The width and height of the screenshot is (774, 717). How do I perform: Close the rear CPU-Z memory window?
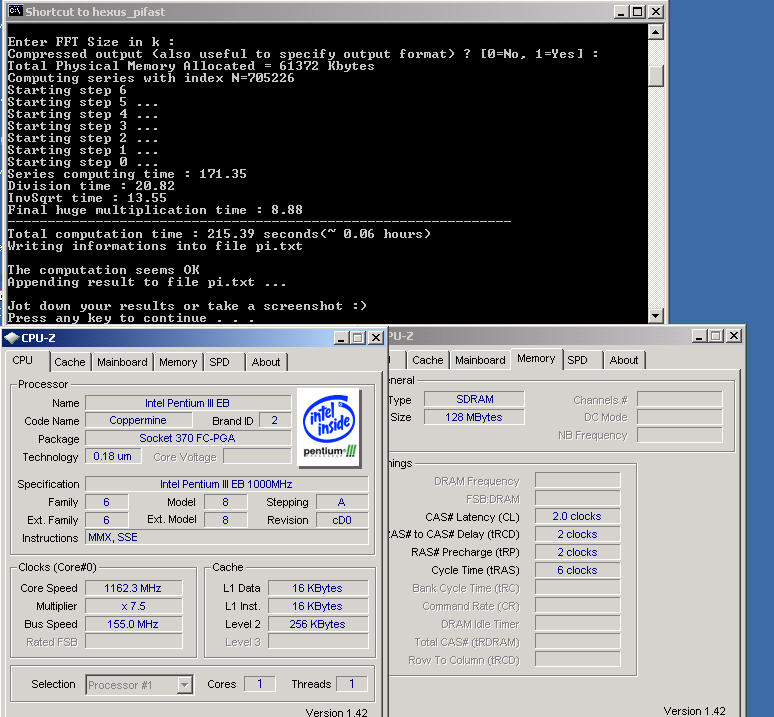(734, 336)
